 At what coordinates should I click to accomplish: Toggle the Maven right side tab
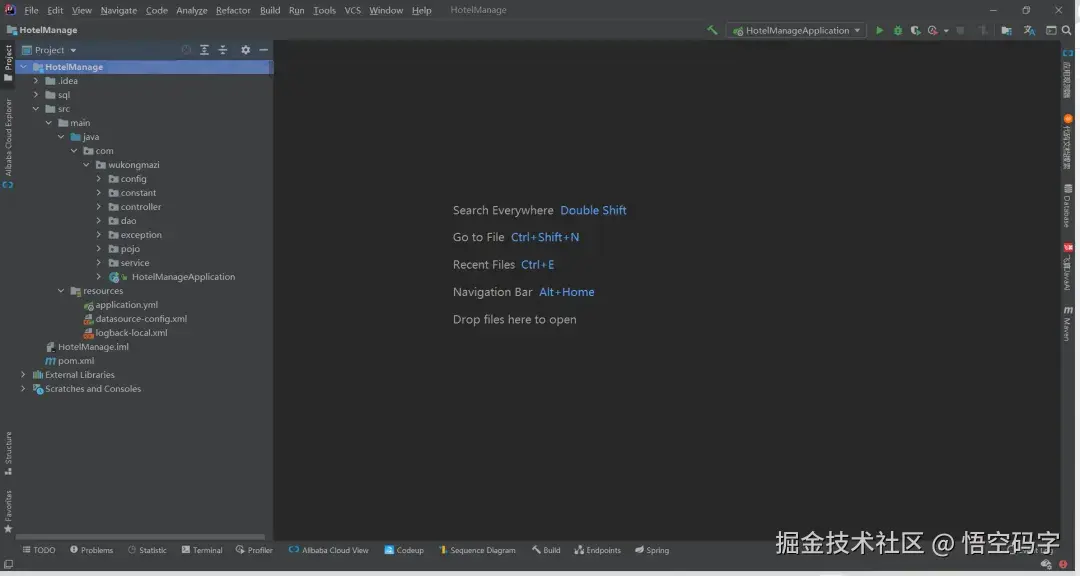1067,324
